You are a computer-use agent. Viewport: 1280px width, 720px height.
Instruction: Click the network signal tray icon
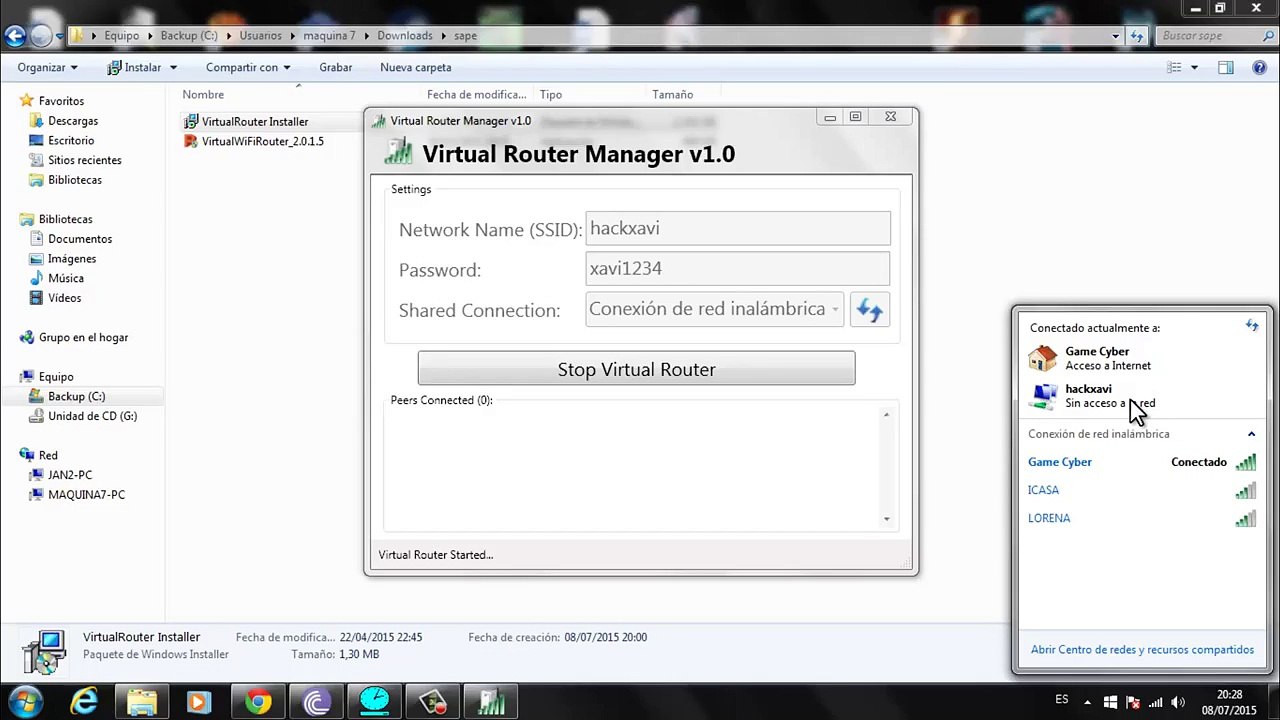1155,702
